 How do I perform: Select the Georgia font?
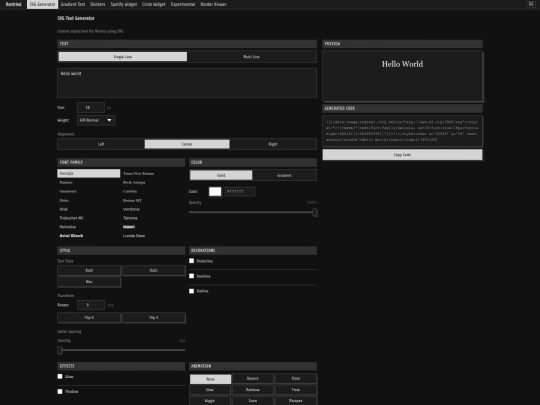[89, 173]
